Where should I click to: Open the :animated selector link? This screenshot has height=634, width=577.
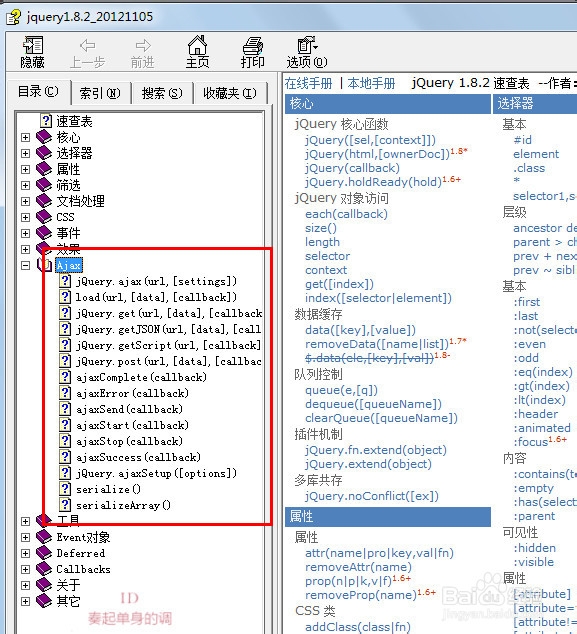point(542,428)
